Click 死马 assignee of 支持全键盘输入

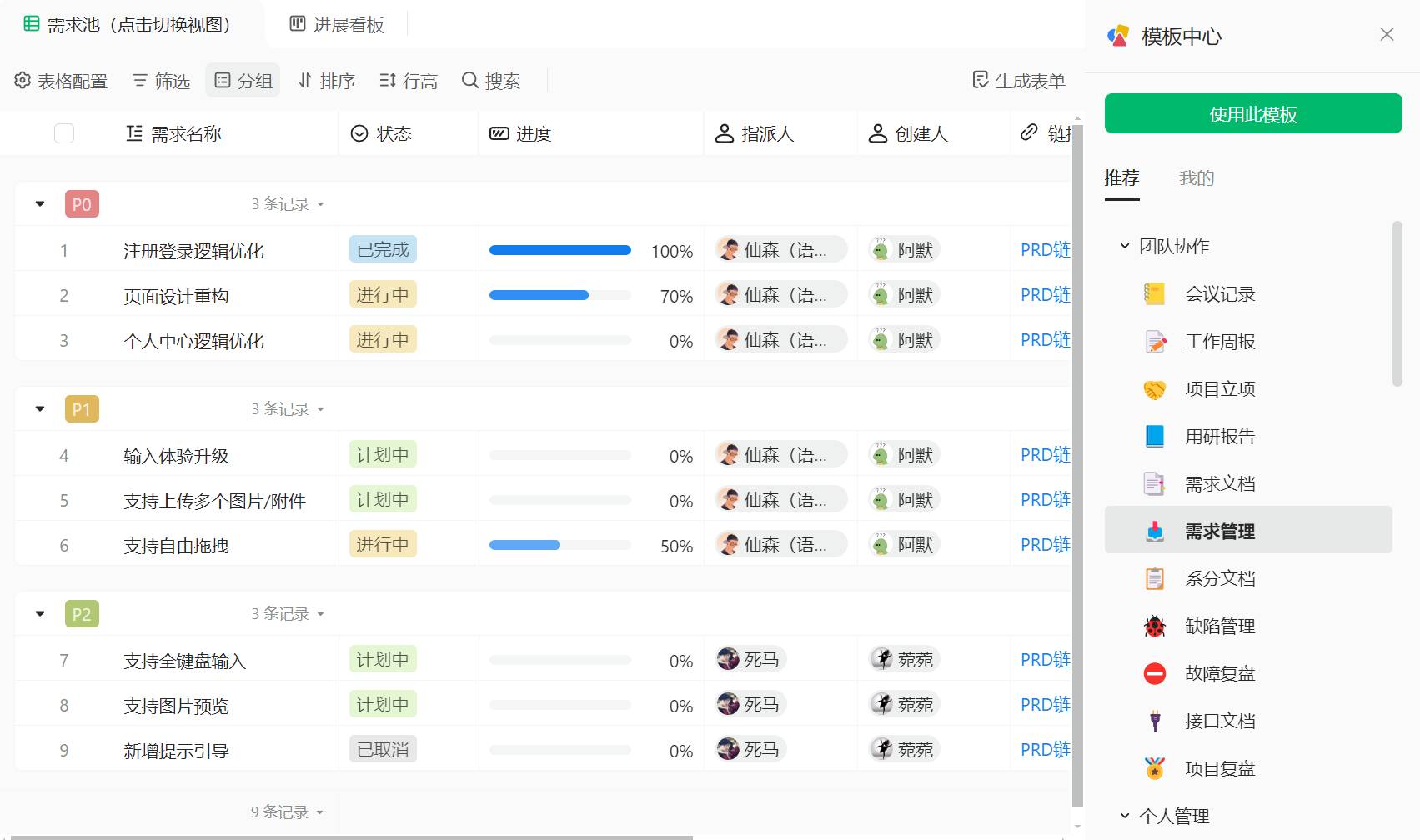coord(750,659)
